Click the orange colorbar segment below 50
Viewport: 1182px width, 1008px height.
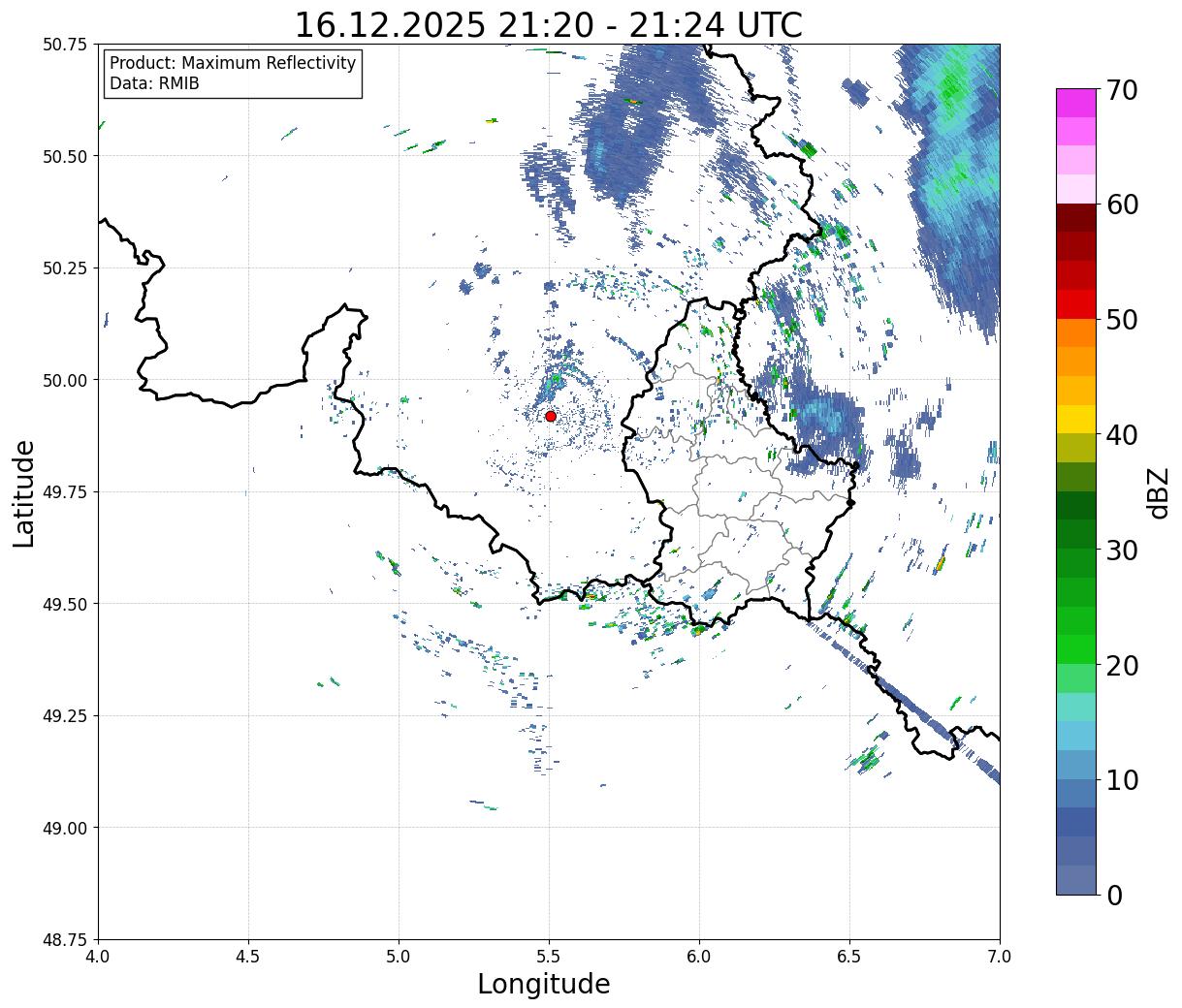(x=1075, y=332)
